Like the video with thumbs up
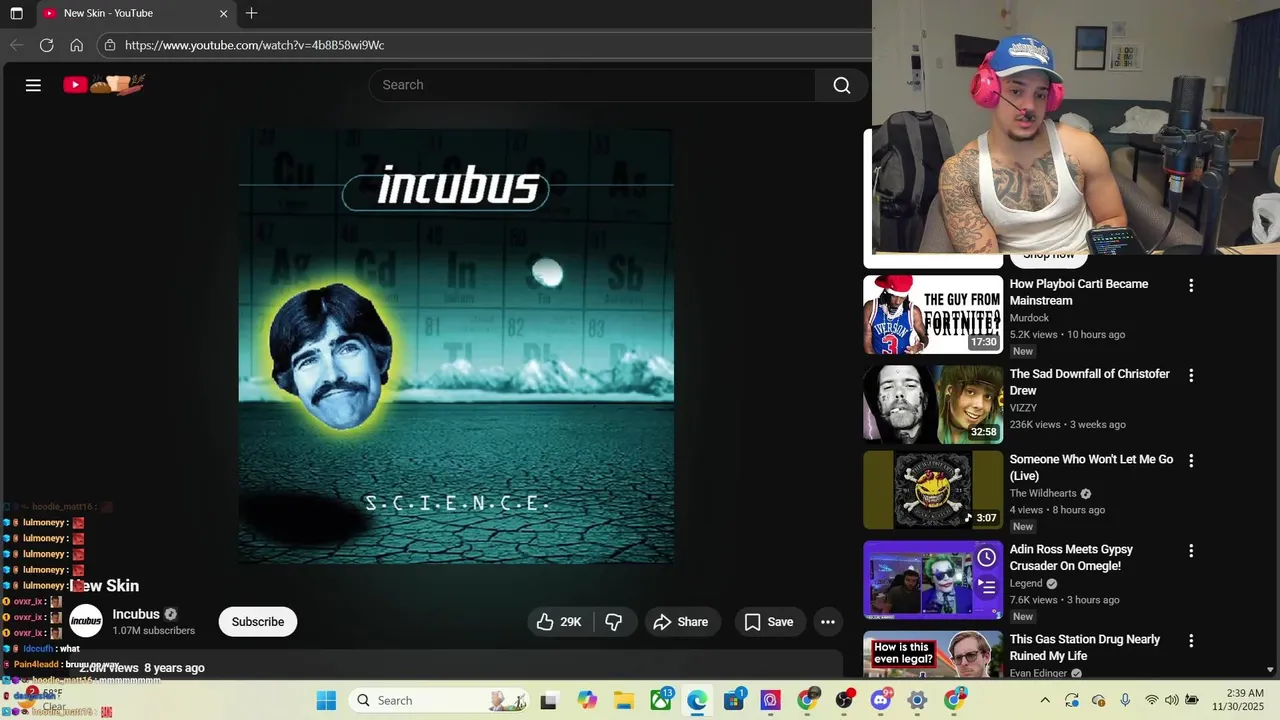This screenshot has width=1280, height=720. 560,622
